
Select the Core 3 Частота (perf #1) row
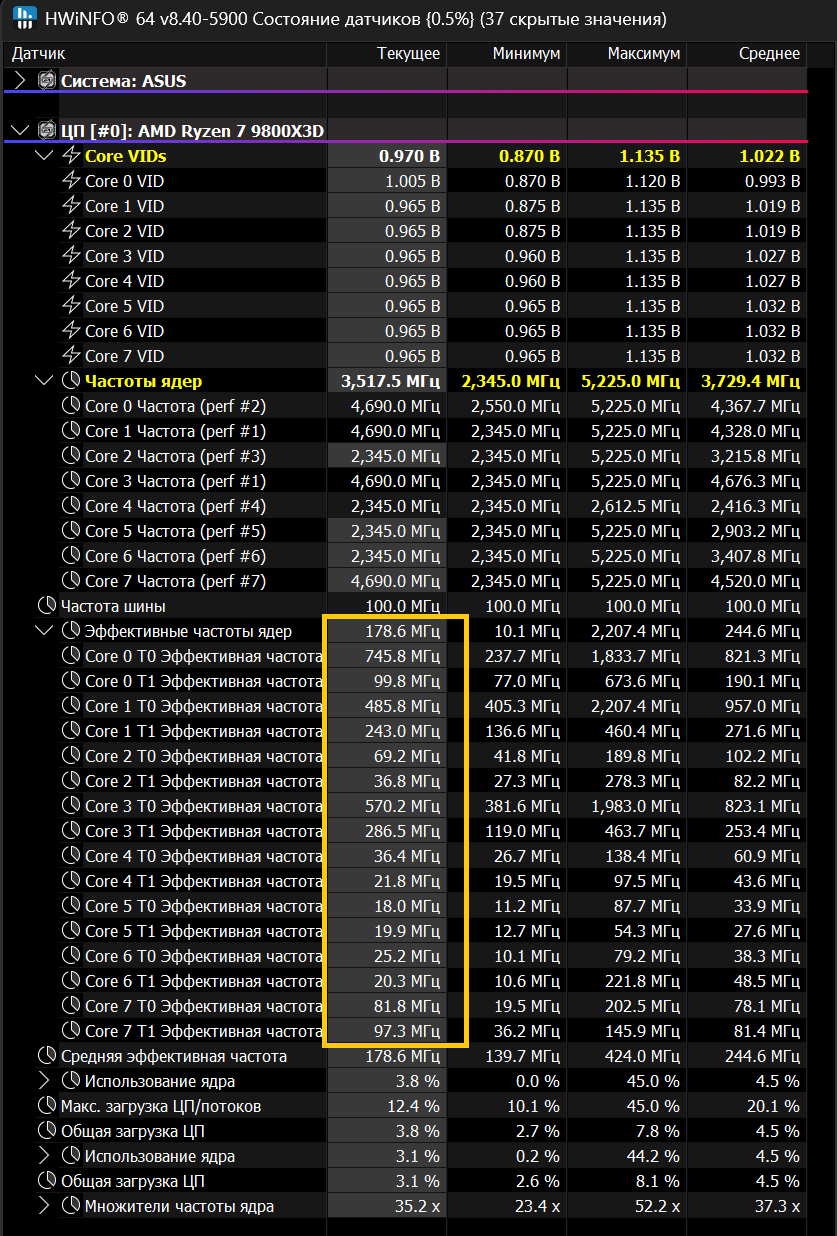(x=406, y=480)
